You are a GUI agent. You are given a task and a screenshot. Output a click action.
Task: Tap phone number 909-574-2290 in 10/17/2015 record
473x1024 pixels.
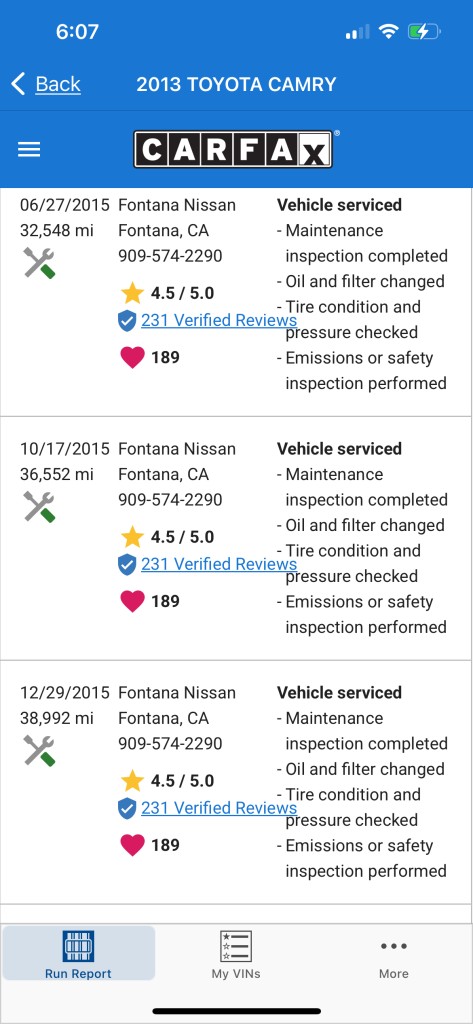click(x=170, y=500)
